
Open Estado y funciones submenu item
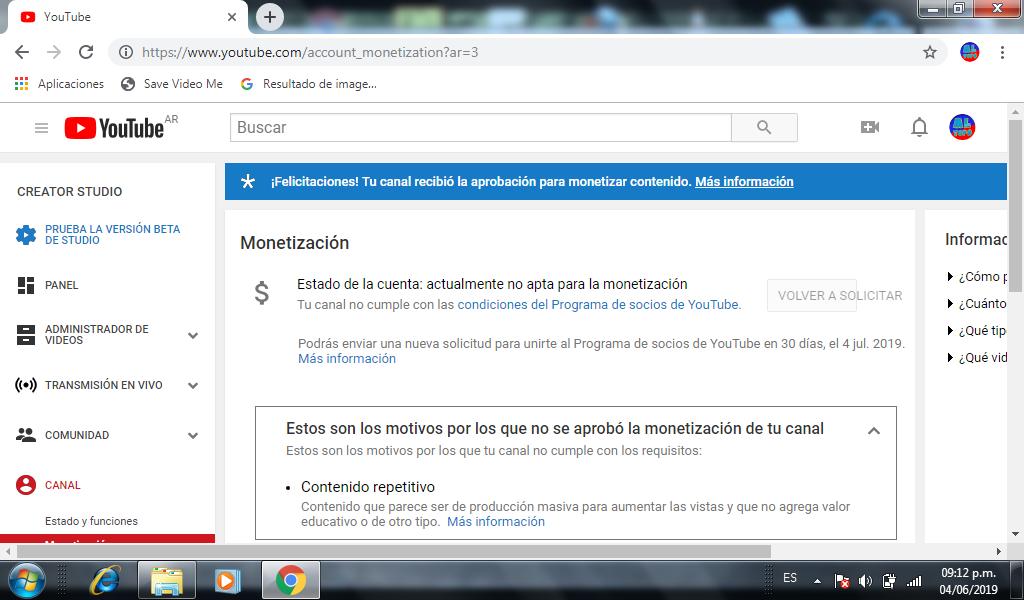click(x=91, y=521)
